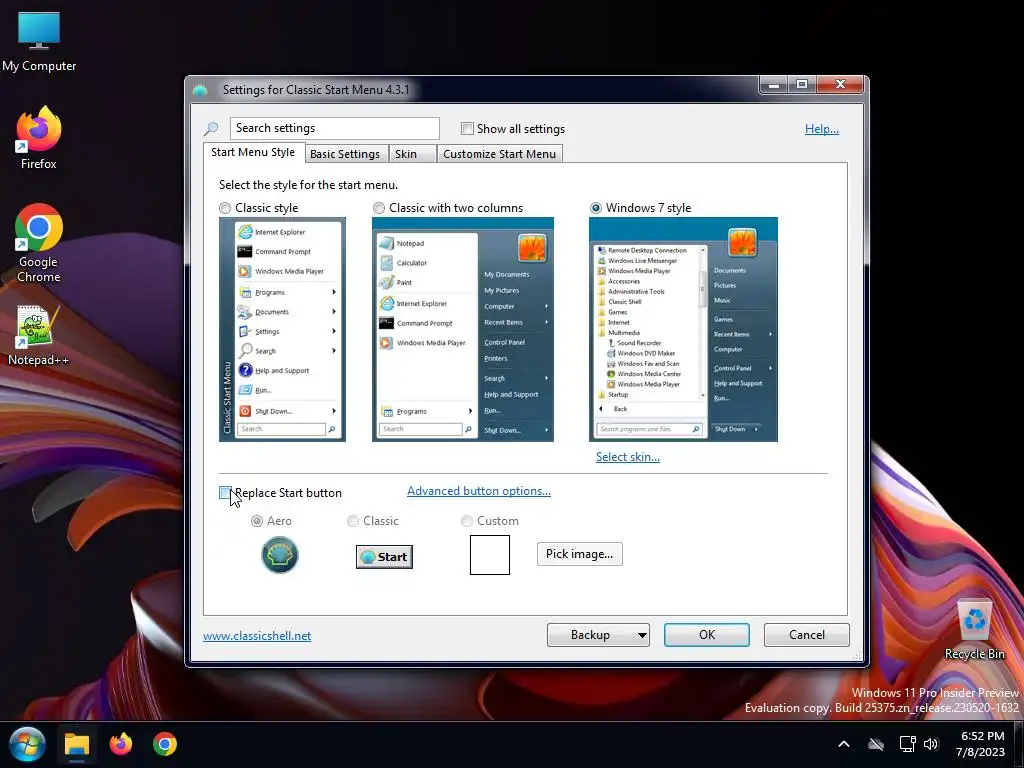Image resolution: width=1024 pixels, height=768 pixels.
Task: Open the network tray icon
Action: pos(907,744)
